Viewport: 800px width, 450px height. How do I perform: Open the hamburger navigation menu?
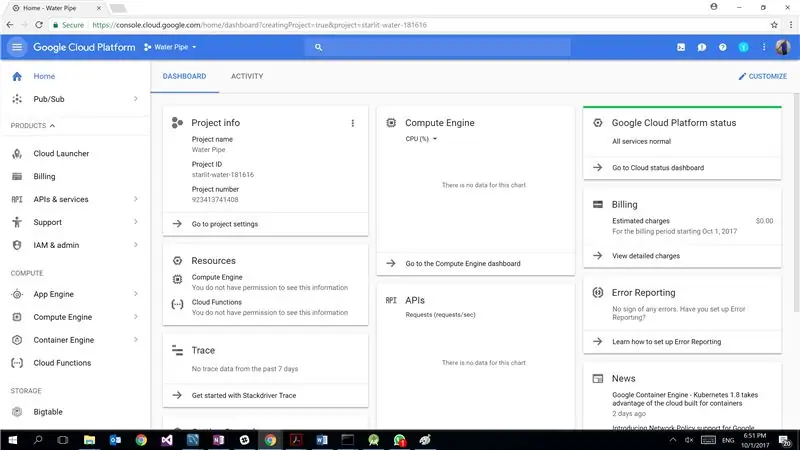pyautogui.click(x=17, y=47)
